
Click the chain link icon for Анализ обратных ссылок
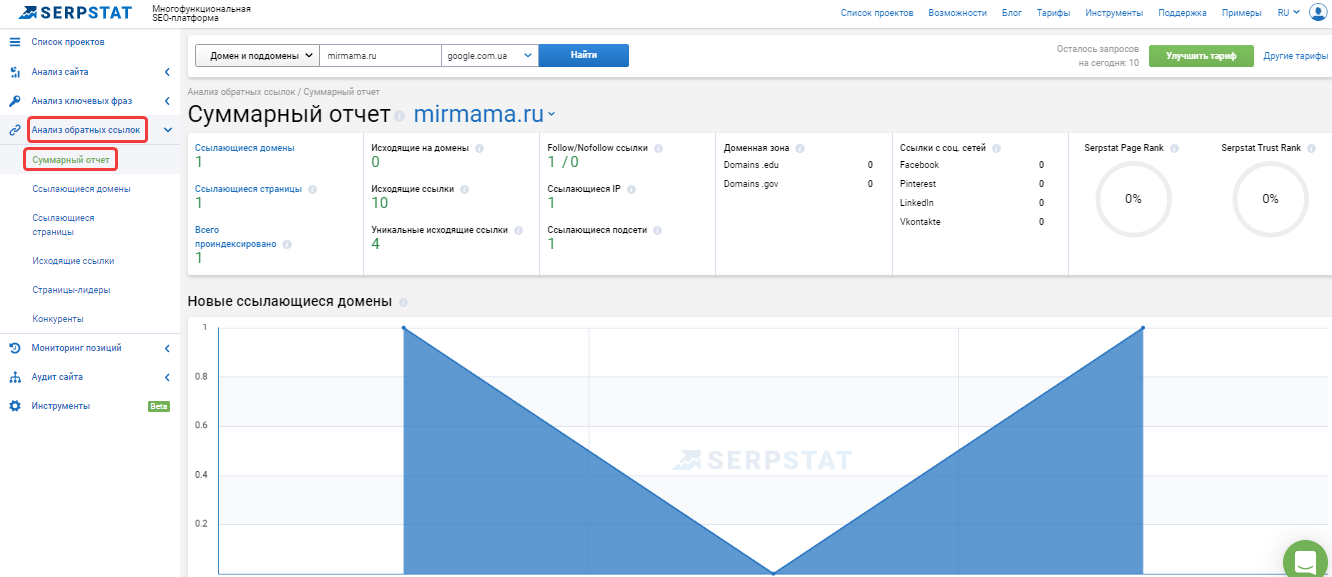pos(15,130)
